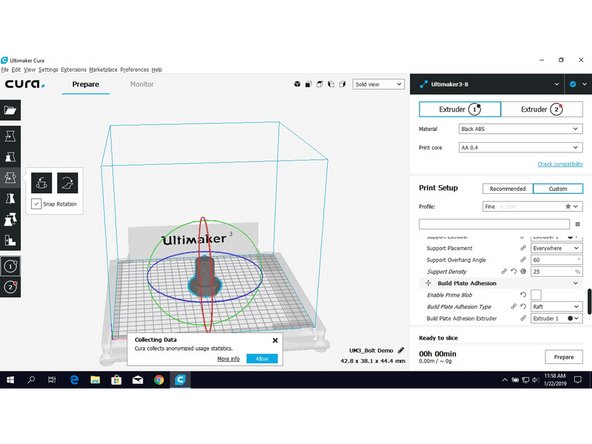
Task: Assign model to extruder 1 sidebar button
Action: [x=10, y=266]
